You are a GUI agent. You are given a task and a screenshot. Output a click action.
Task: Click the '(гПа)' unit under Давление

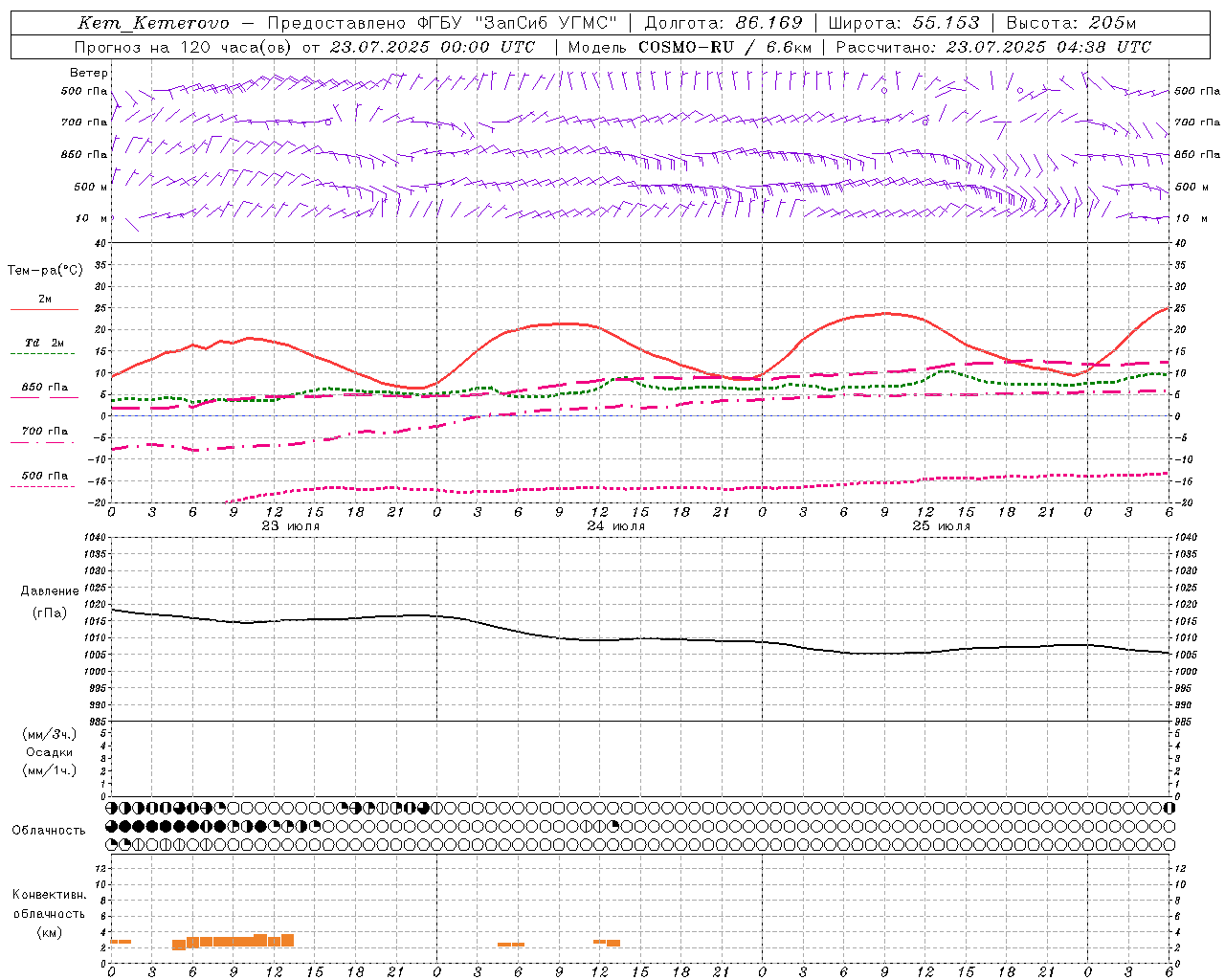(50, 612)
